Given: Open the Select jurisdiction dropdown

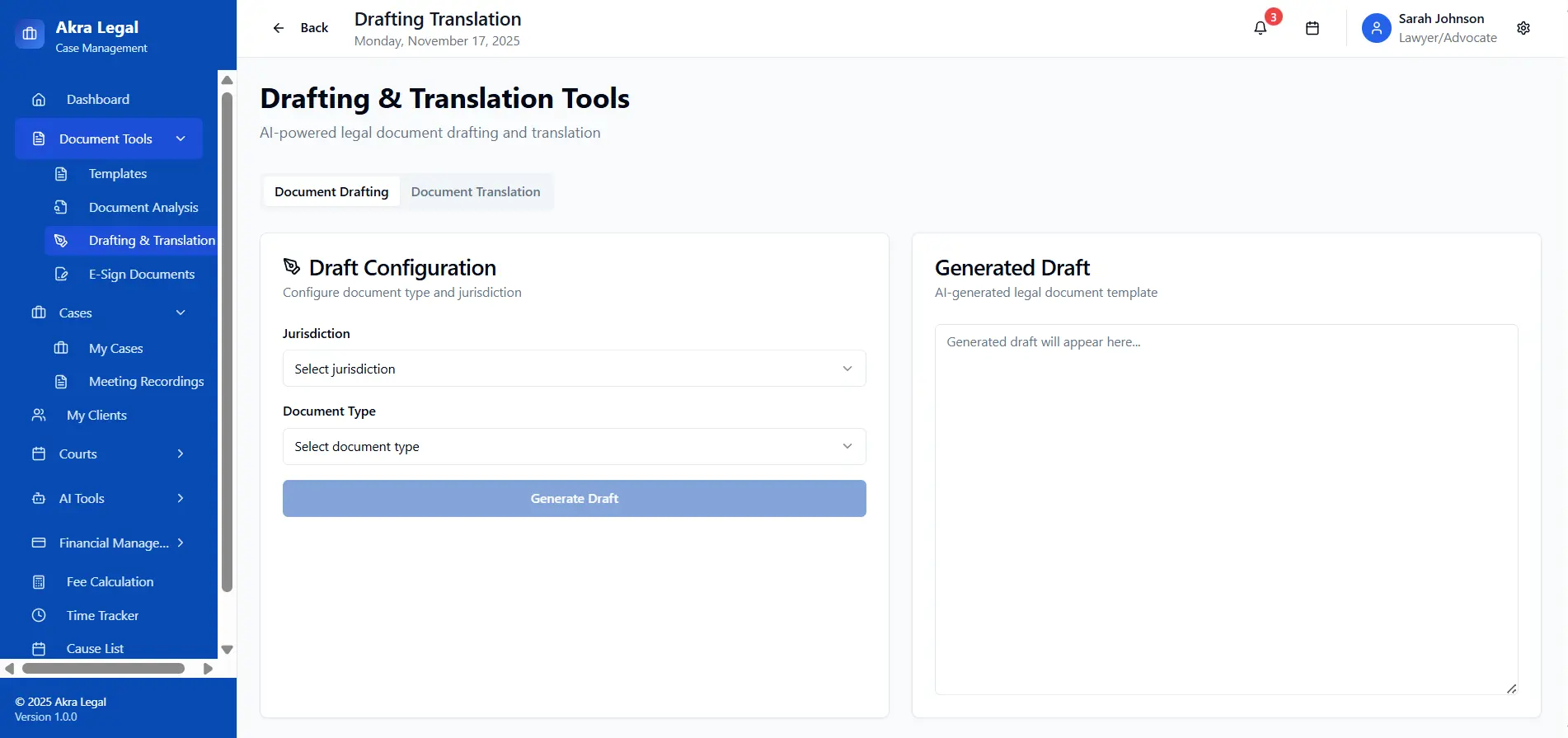Looking at the screenshot, I should pos(574,369).
